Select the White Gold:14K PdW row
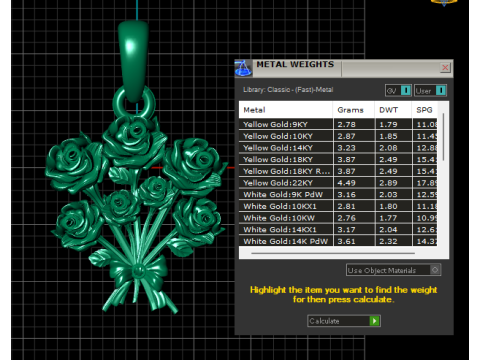The height and width of the screenshot is (360, 480). (338, 241)
